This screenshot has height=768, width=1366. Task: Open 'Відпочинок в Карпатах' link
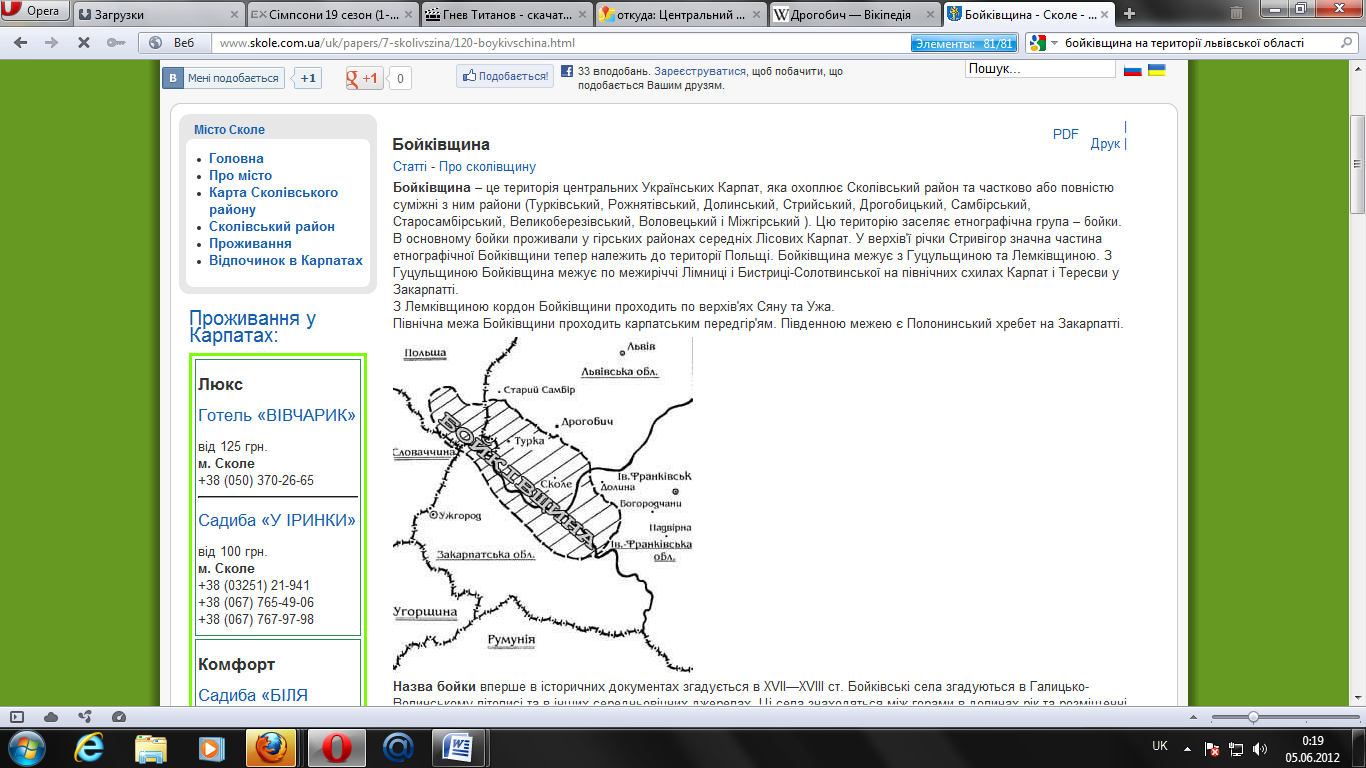(286, 260)
